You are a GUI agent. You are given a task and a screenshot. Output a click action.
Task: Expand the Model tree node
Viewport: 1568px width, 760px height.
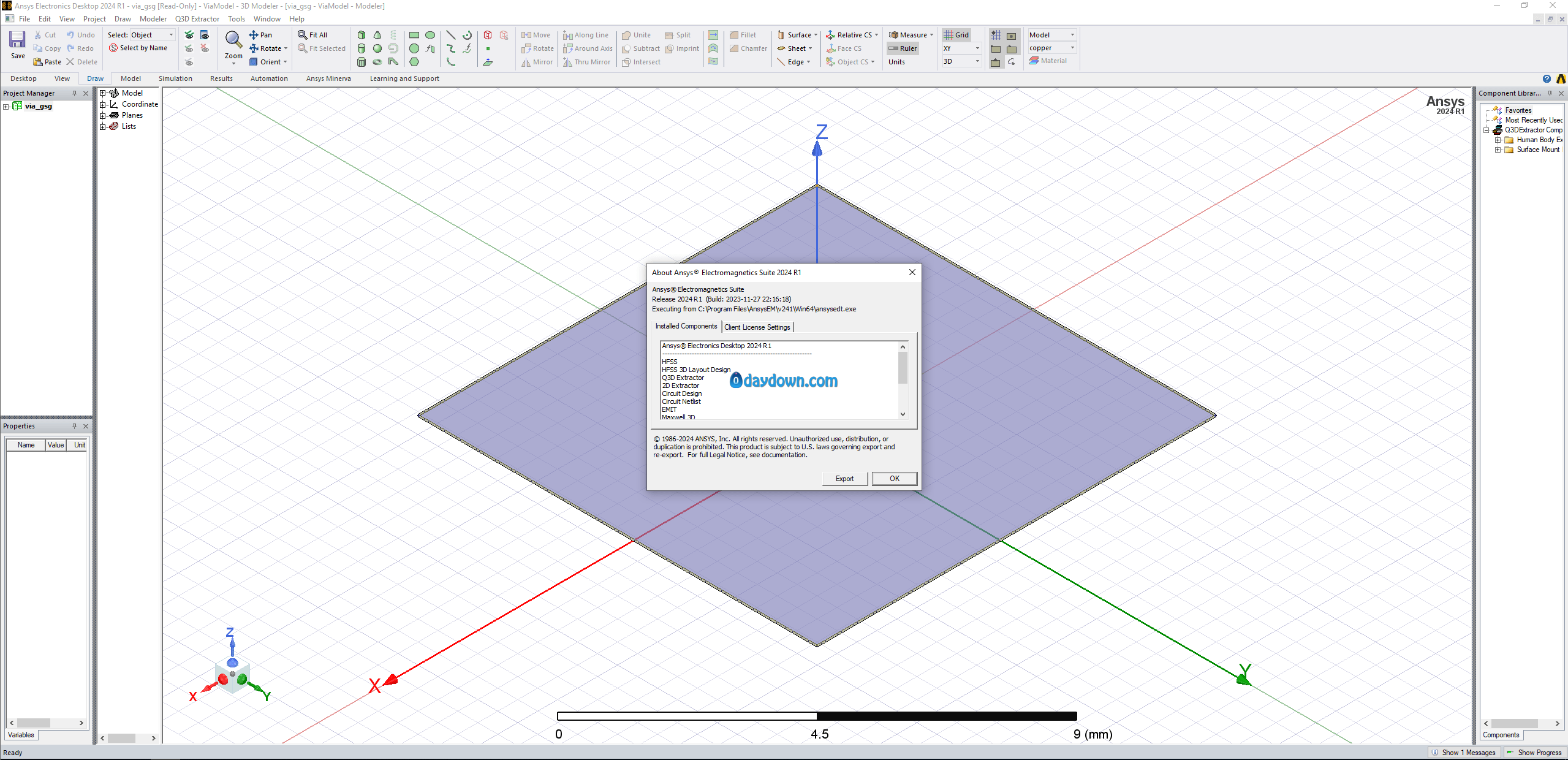103,93
